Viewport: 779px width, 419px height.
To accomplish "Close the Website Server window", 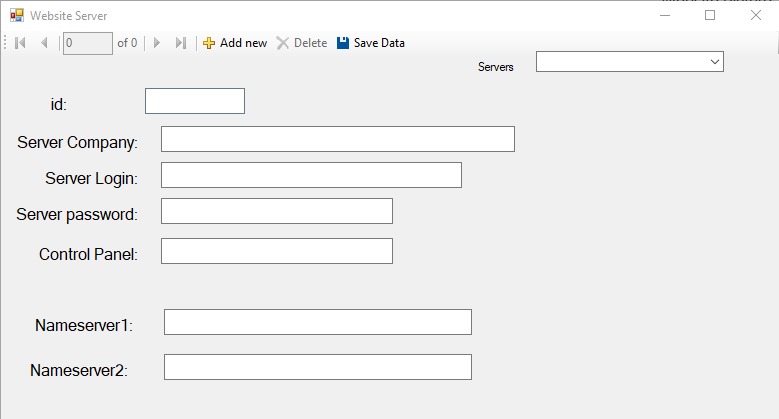I will point(756,15).
